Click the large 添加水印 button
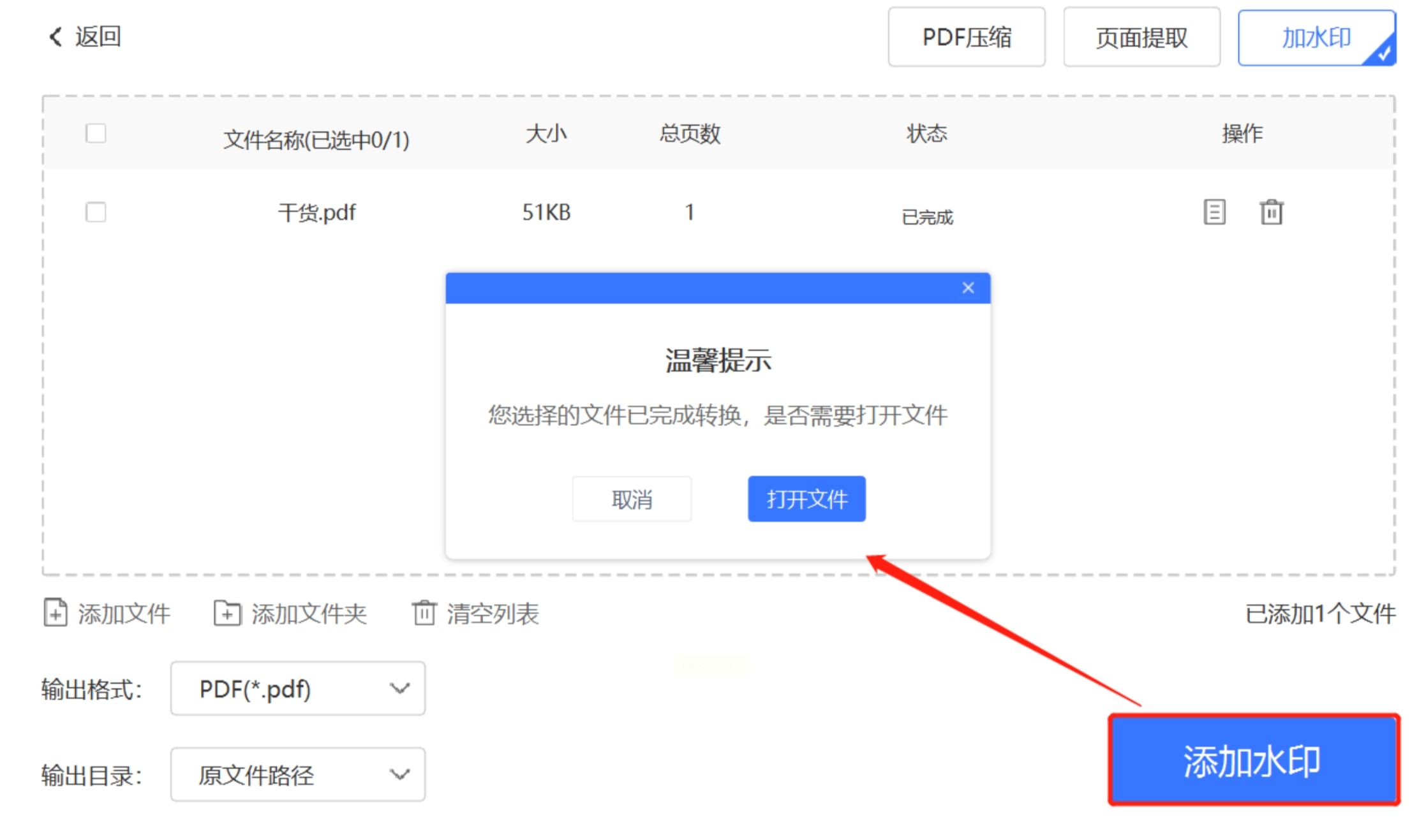The height and width of the screenshot is (840, 1426). [1252, 760]
